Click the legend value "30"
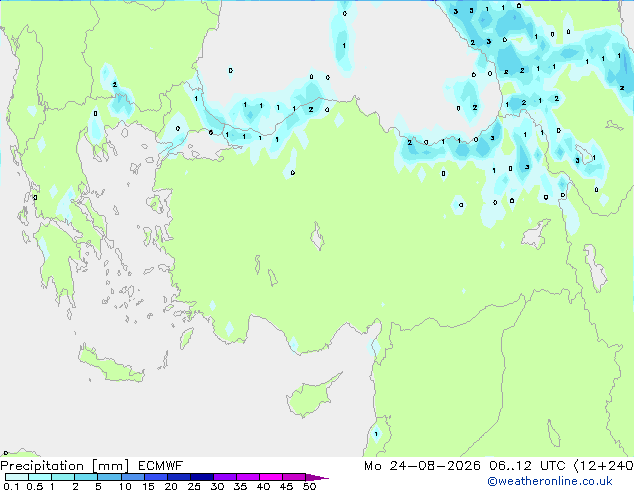This screenshot has width=634, height=490. pyautogui.click(x=217, y=486)
